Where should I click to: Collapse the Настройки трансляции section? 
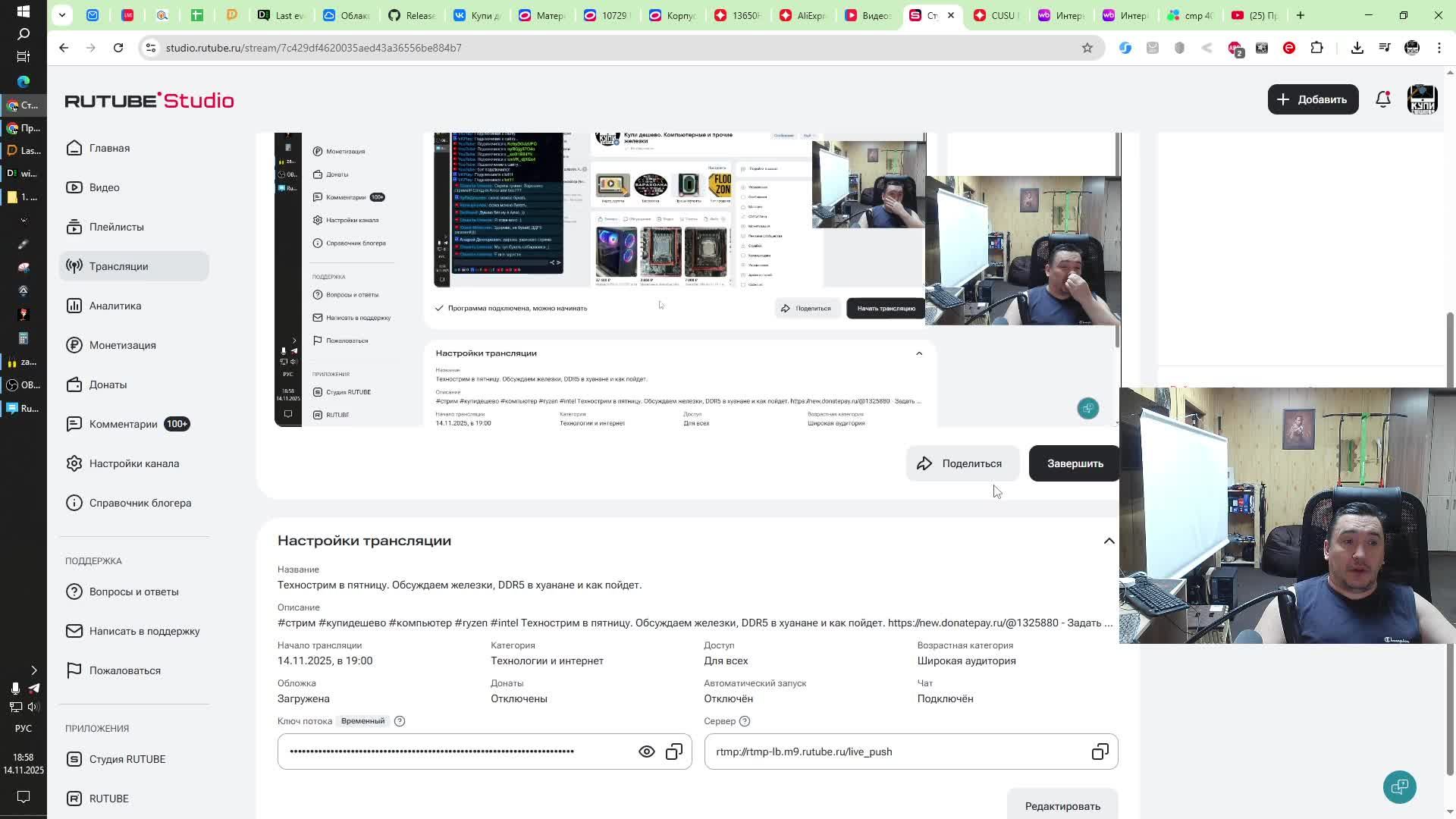[1109, 541]
